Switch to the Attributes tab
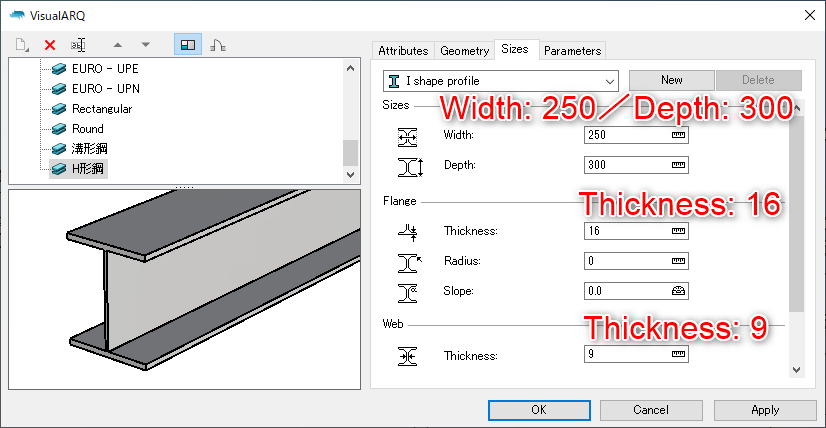Viewport: 826px width, 428px height. (404, 51)
